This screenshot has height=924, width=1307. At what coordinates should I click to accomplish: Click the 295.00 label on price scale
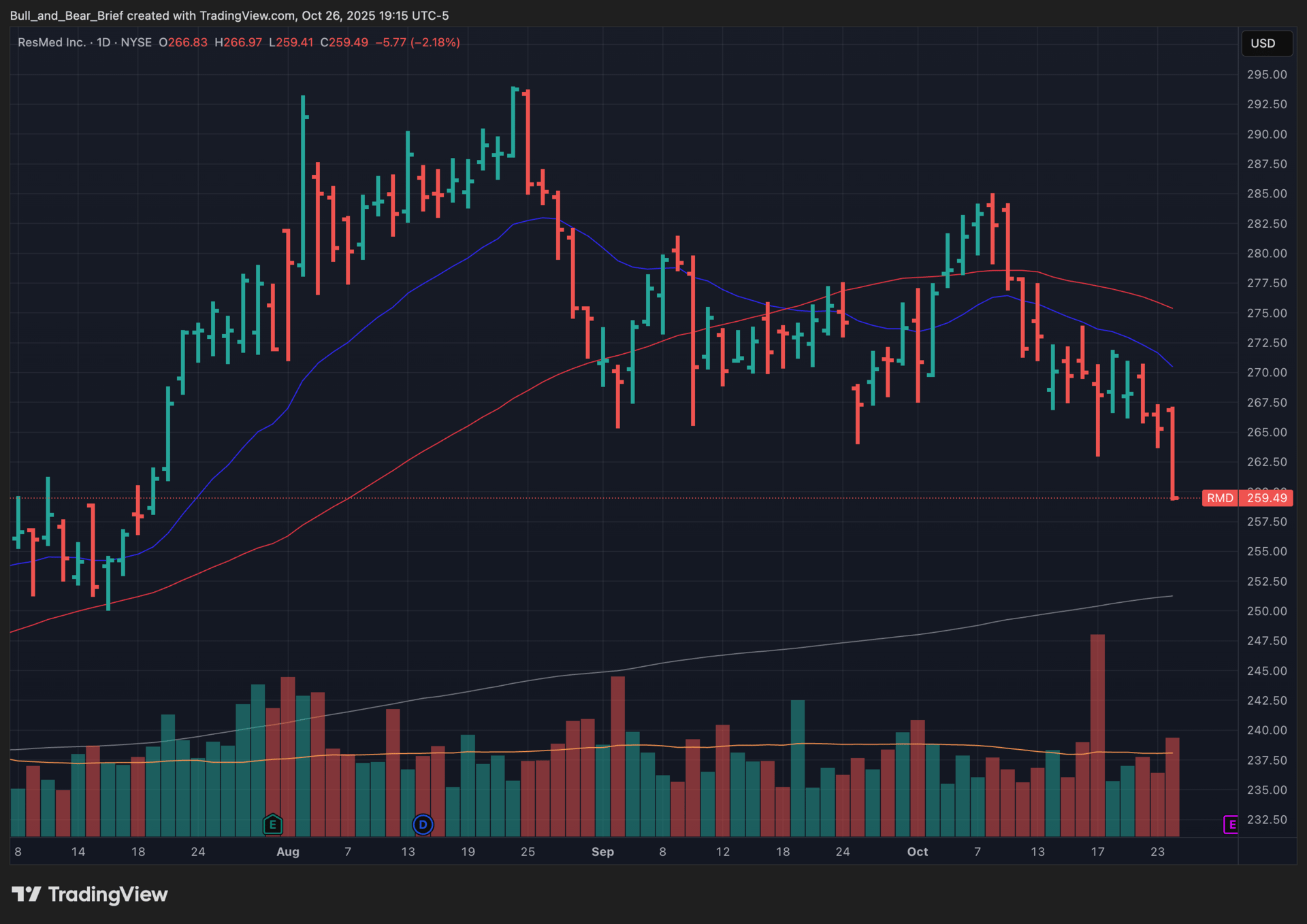point(1266,74)
